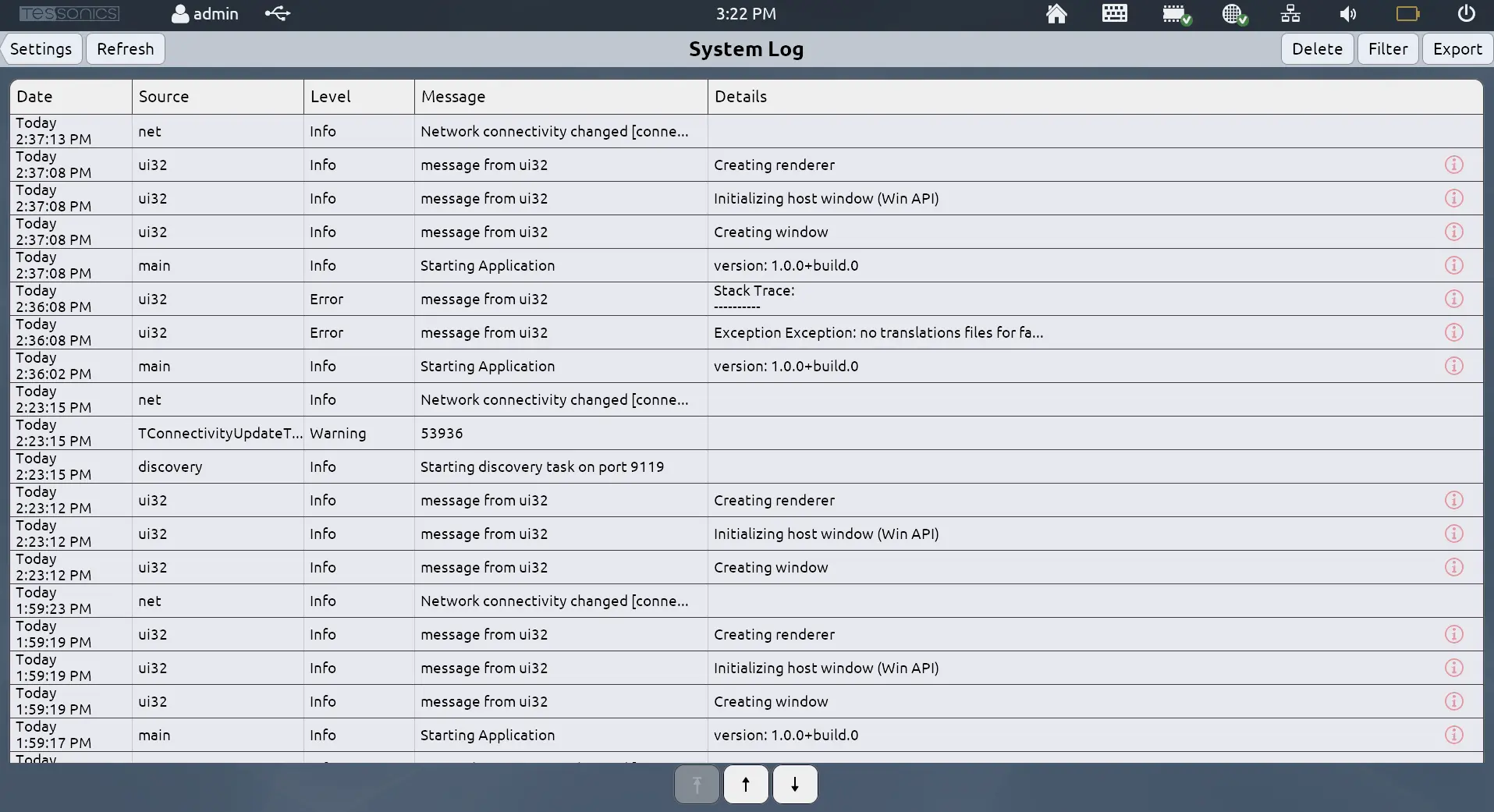This screenshot has width=1494, height=812.
Task: Open info for 2:37:08 PM Creating window
Action: tap(1453, 232)
